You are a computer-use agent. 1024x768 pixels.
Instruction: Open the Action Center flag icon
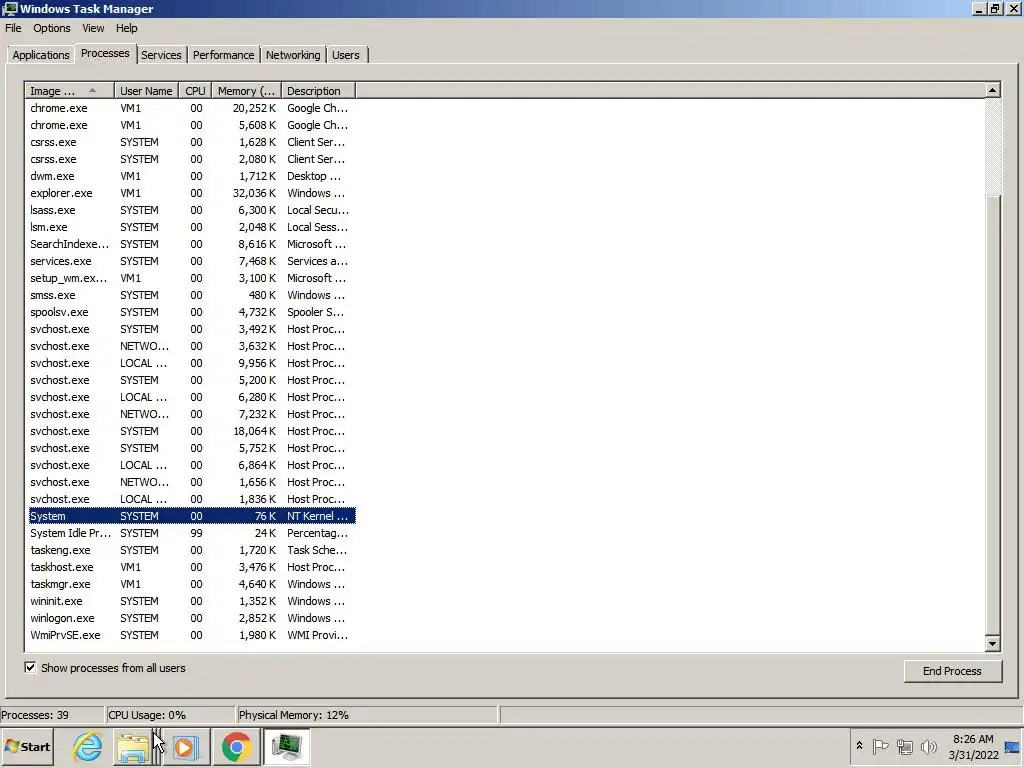click(880, 746)
